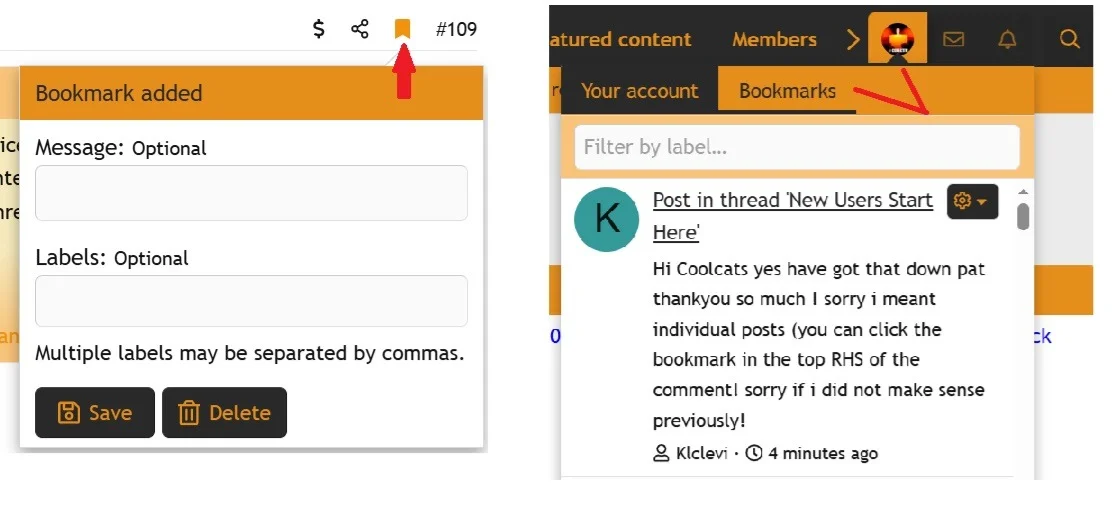The image size is (1120, 505).
Task: Delete the bookmark
Action: click(224, 413)
